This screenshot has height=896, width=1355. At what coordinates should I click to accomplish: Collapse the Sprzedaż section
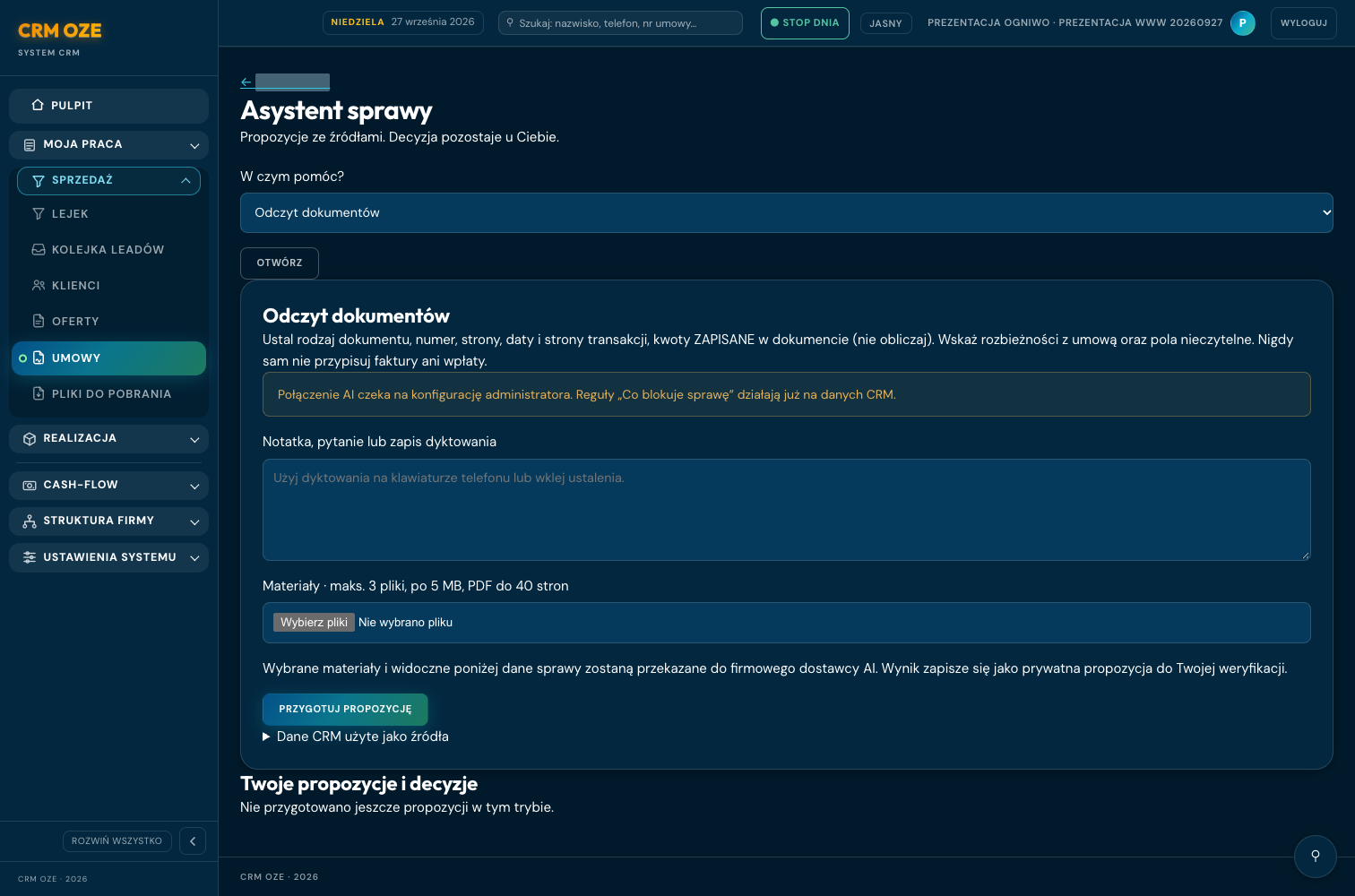tap(108, 181)
